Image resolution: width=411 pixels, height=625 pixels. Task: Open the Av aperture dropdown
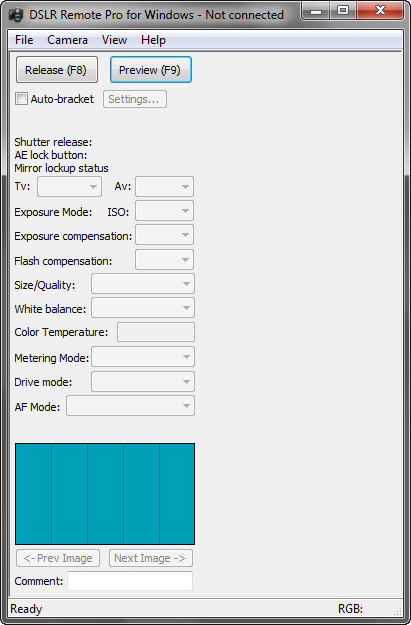click(164, 187)
